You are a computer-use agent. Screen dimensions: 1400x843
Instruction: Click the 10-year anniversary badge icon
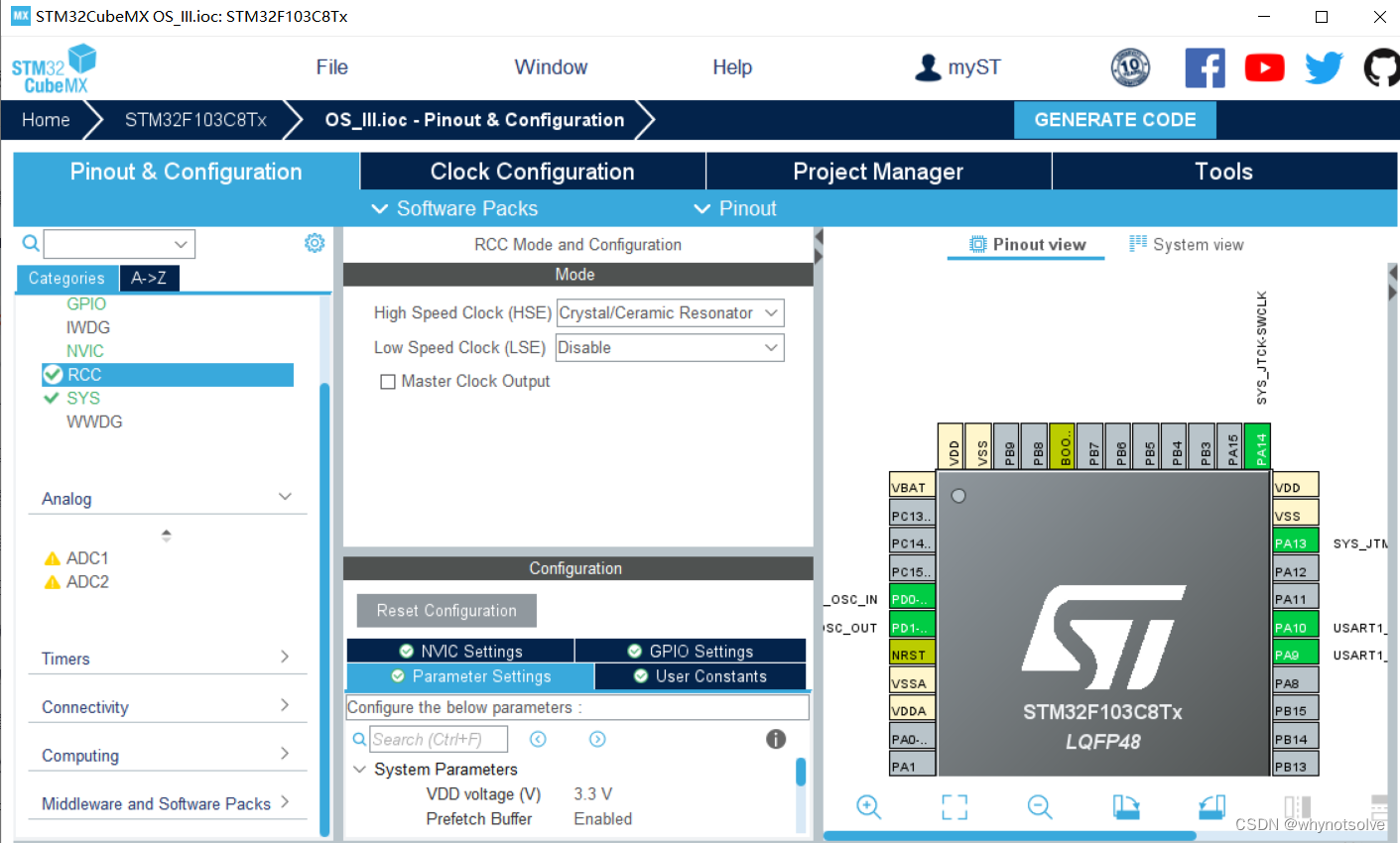pyautogui.click(x=1130, y=67)
